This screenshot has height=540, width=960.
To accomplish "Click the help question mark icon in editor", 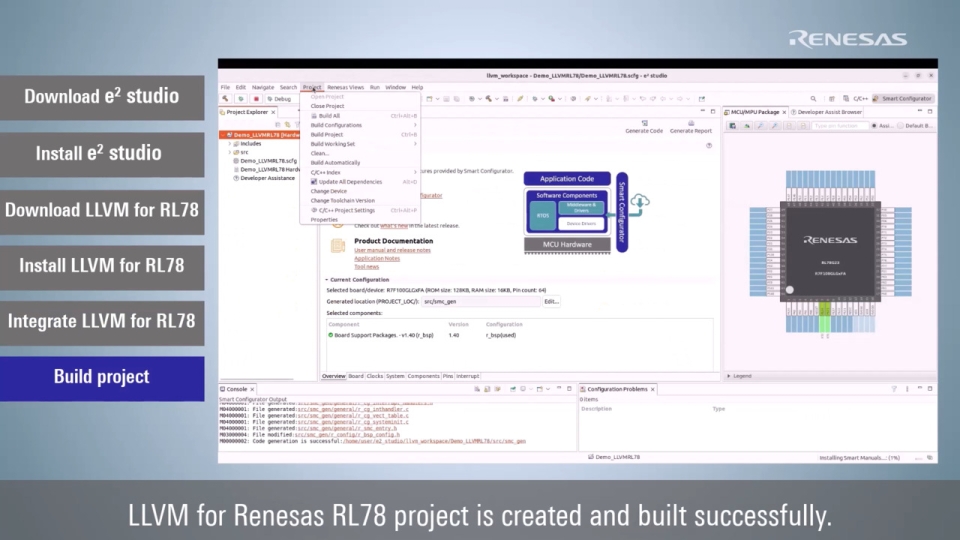I will tap(709, 145).
